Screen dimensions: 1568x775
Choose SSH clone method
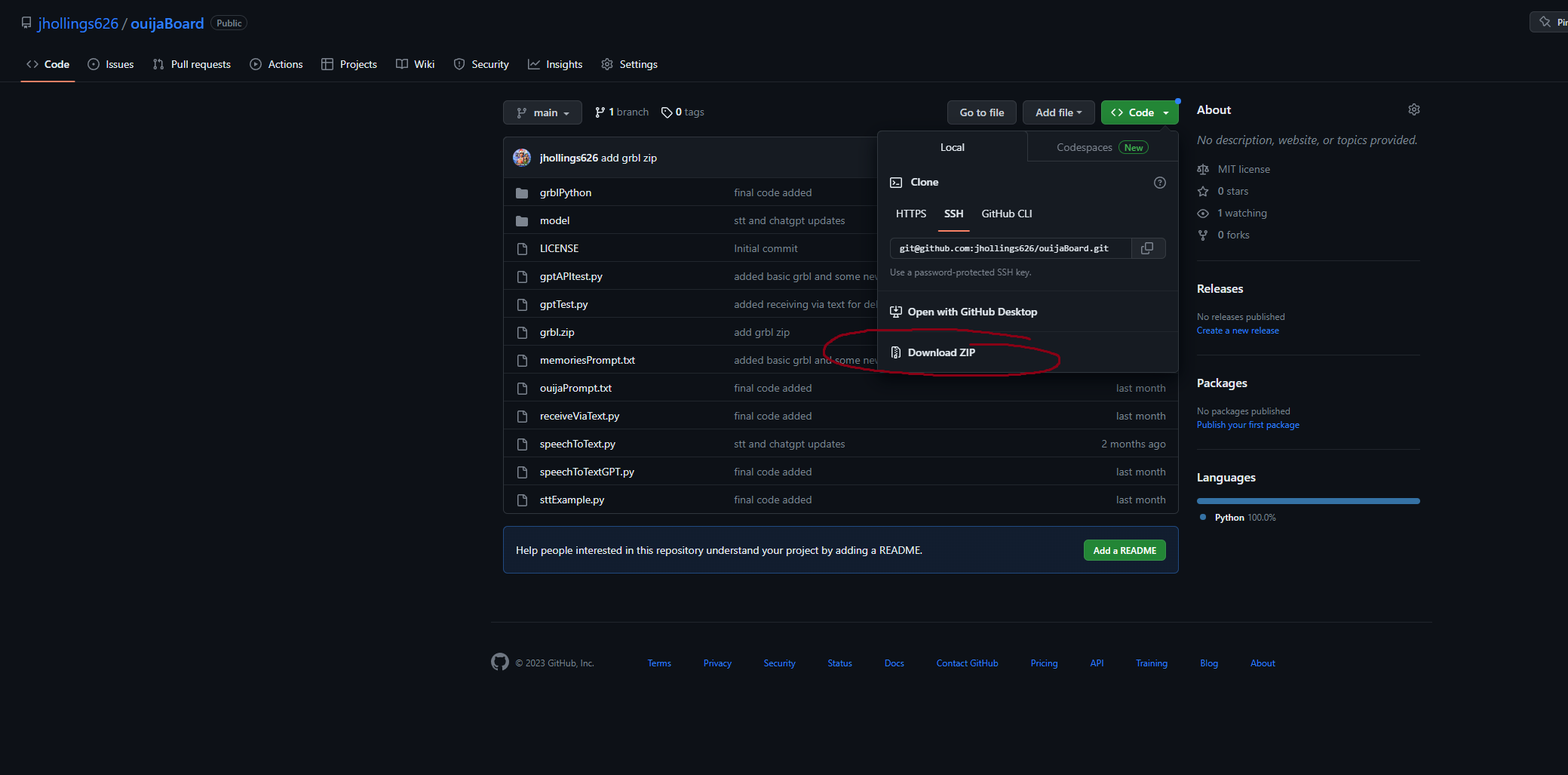tap(954, 214)
